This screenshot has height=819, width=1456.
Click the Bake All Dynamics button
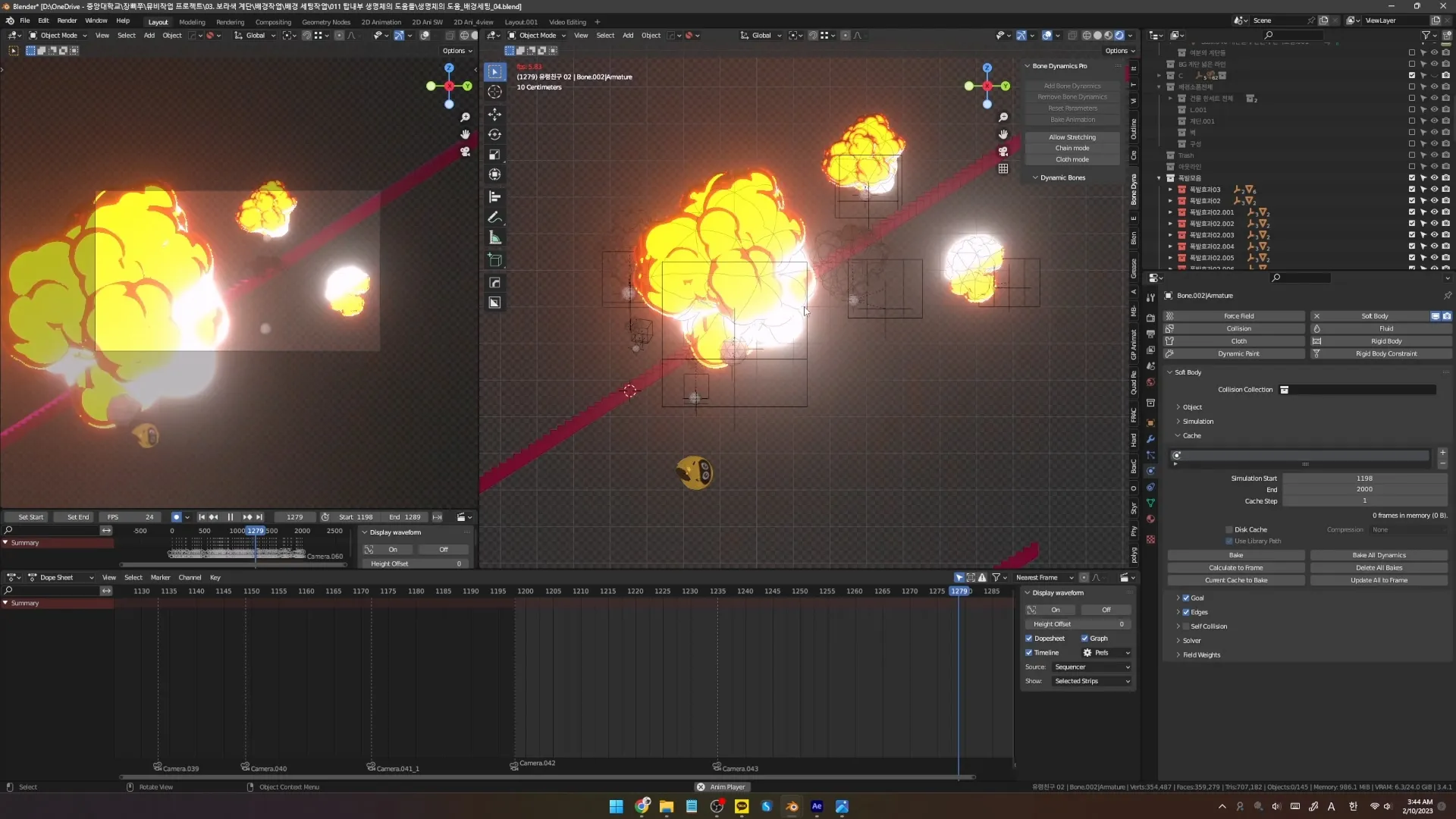click(1378, 555)
